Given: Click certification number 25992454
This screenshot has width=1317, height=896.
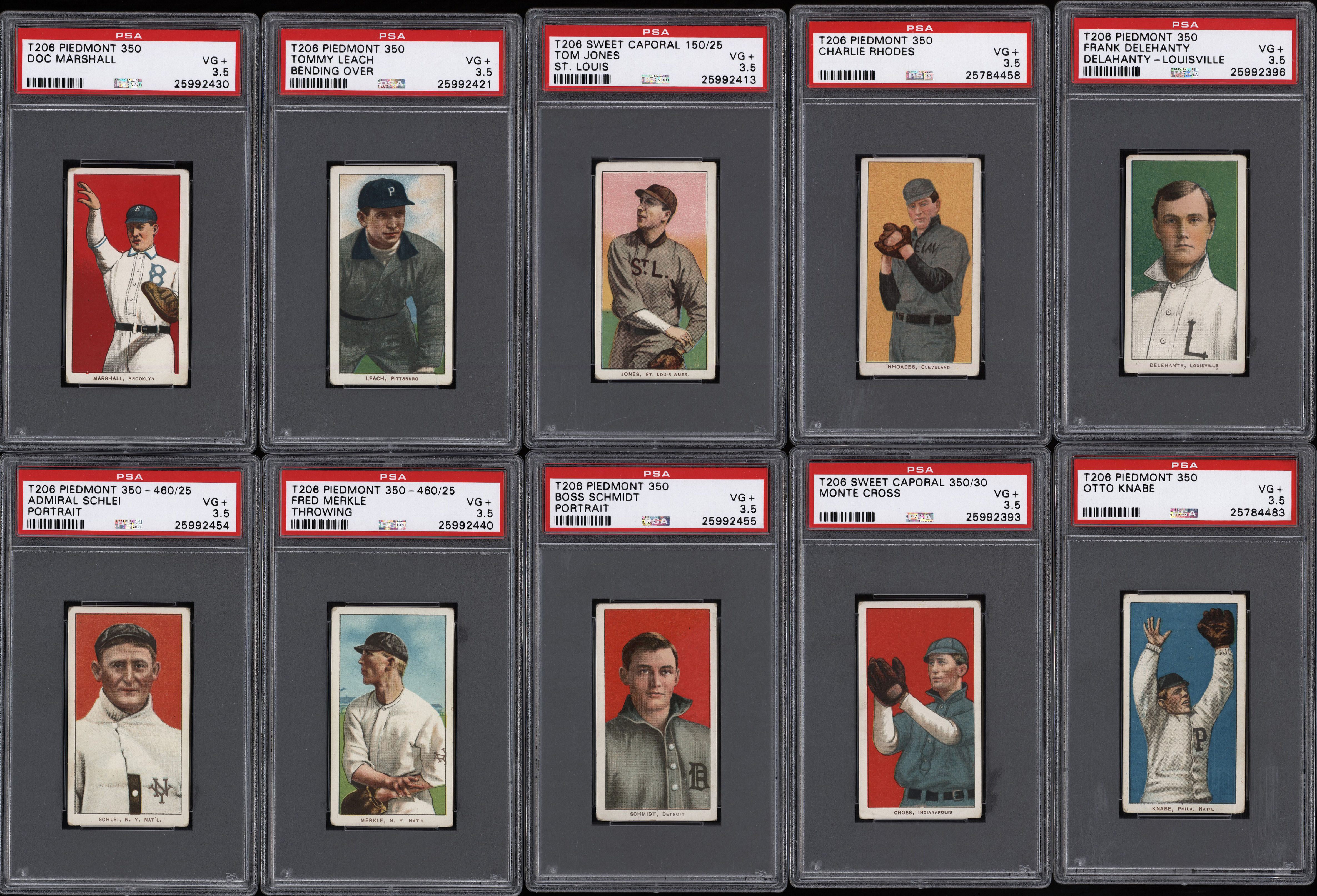Looking at the screenshot, I should [202, 525].
